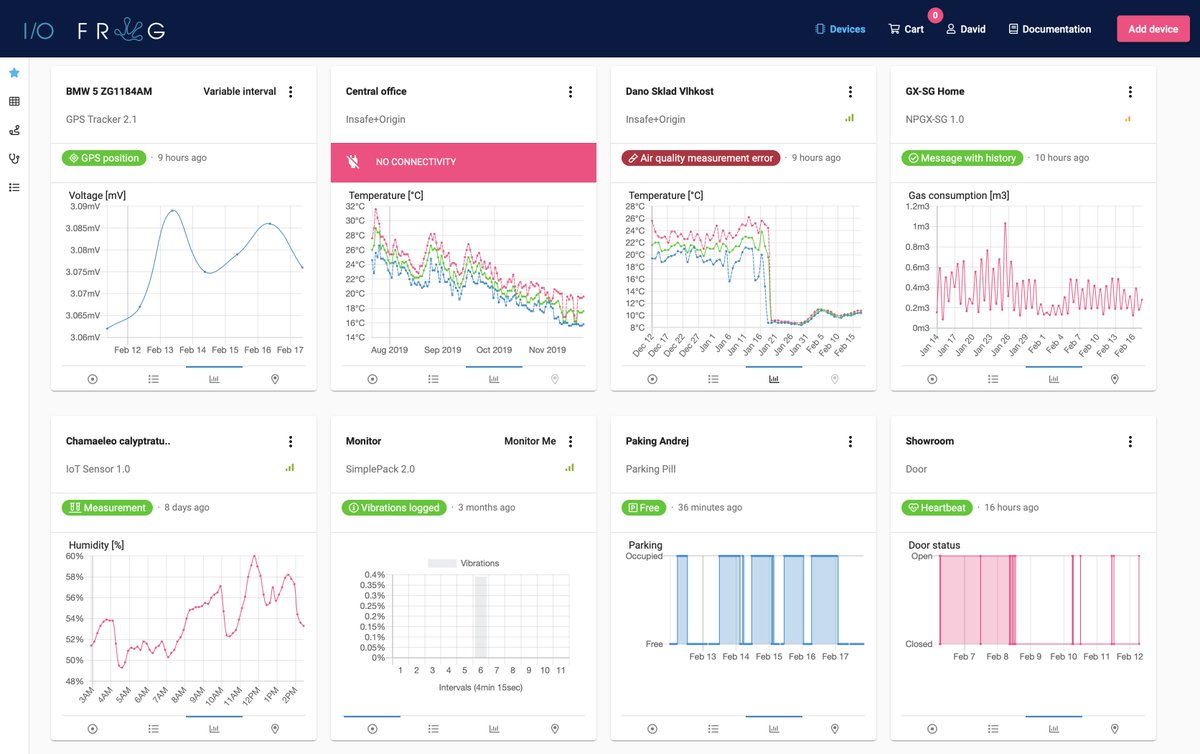Open the route tracking sidebar icon
The height and width of the screenshot is (754, 1200).
coord(14,130)
